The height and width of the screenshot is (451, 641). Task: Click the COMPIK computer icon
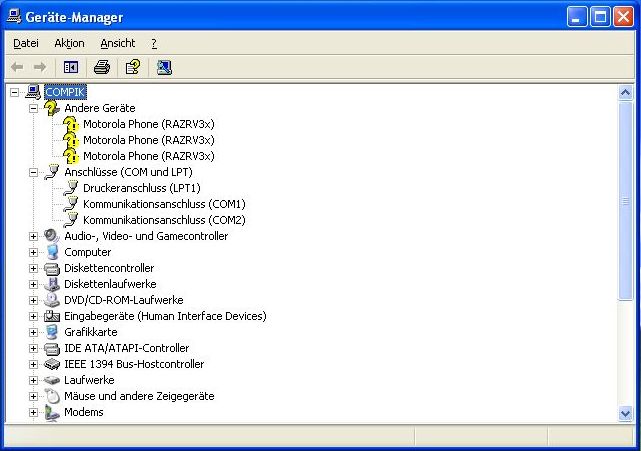pyautogui.click(x=34, y=92)
